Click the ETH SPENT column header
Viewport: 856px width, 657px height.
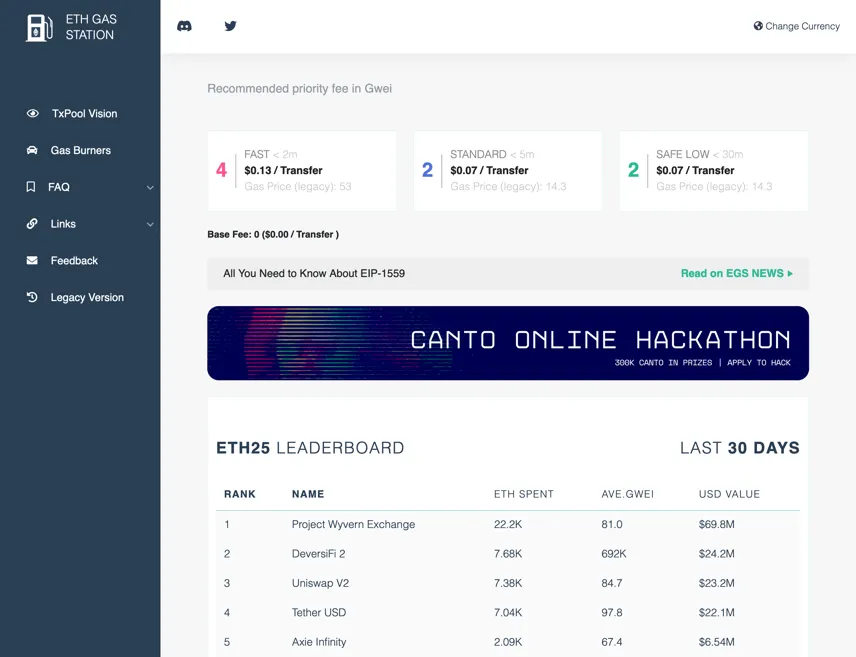pos(524,494)
